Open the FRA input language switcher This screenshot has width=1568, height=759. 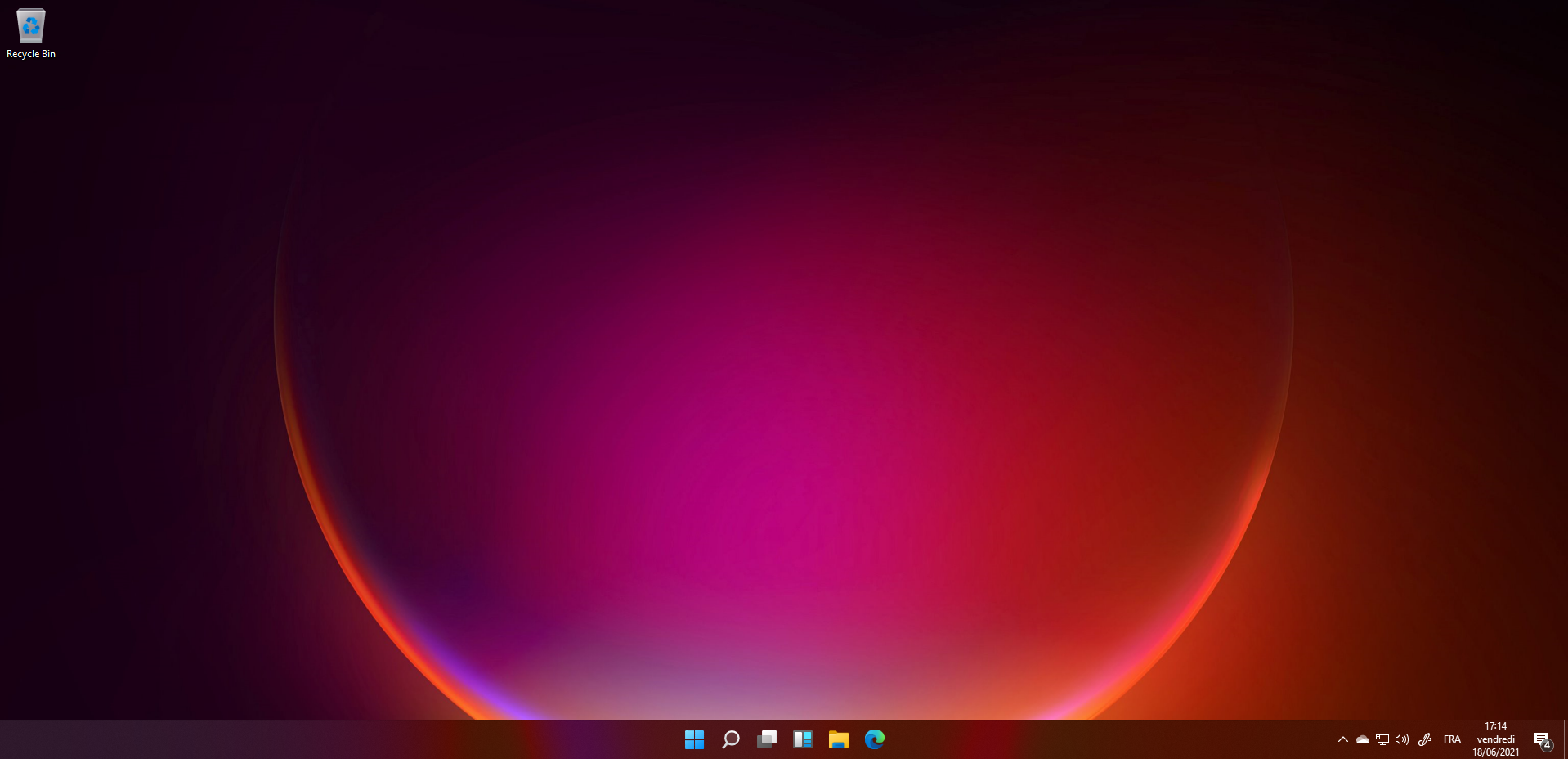pos(1452,739)
